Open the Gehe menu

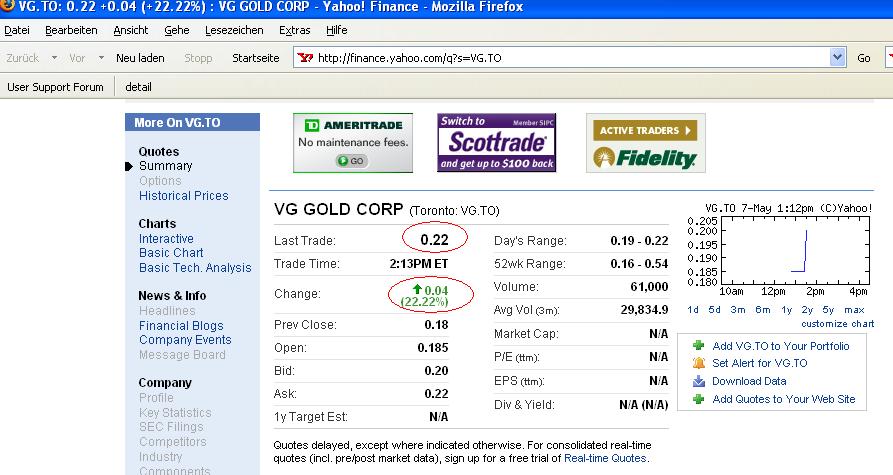coord(177,30)
